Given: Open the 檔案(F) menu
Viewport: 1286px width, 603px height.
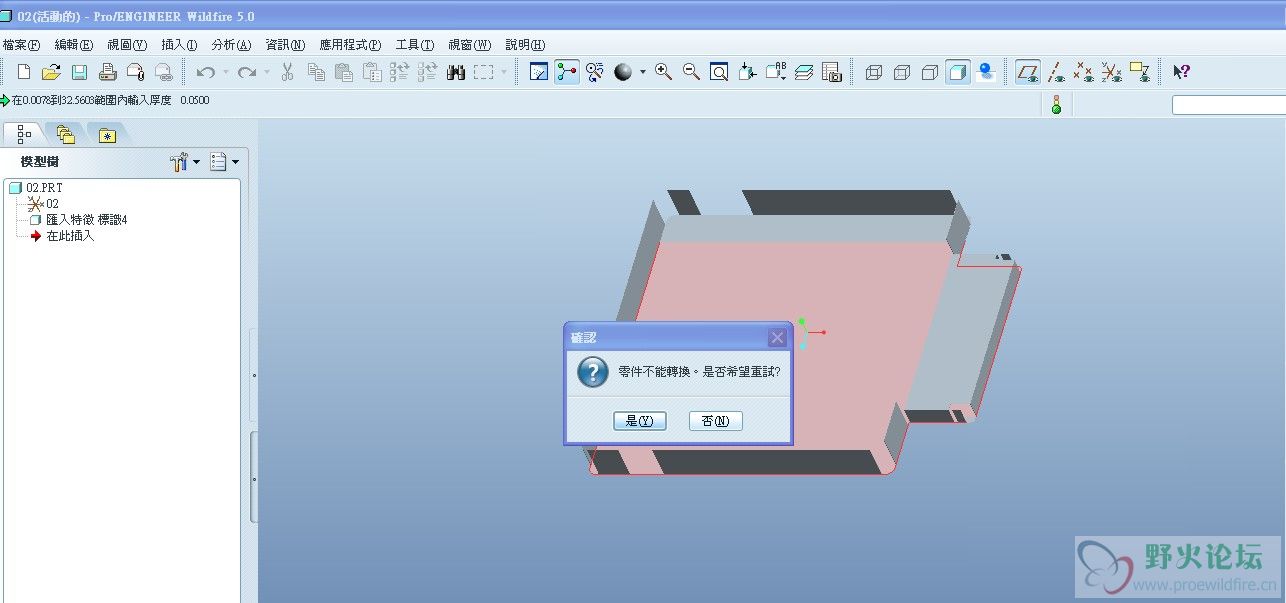Looking at the screenshot, I should pos(21,45).
